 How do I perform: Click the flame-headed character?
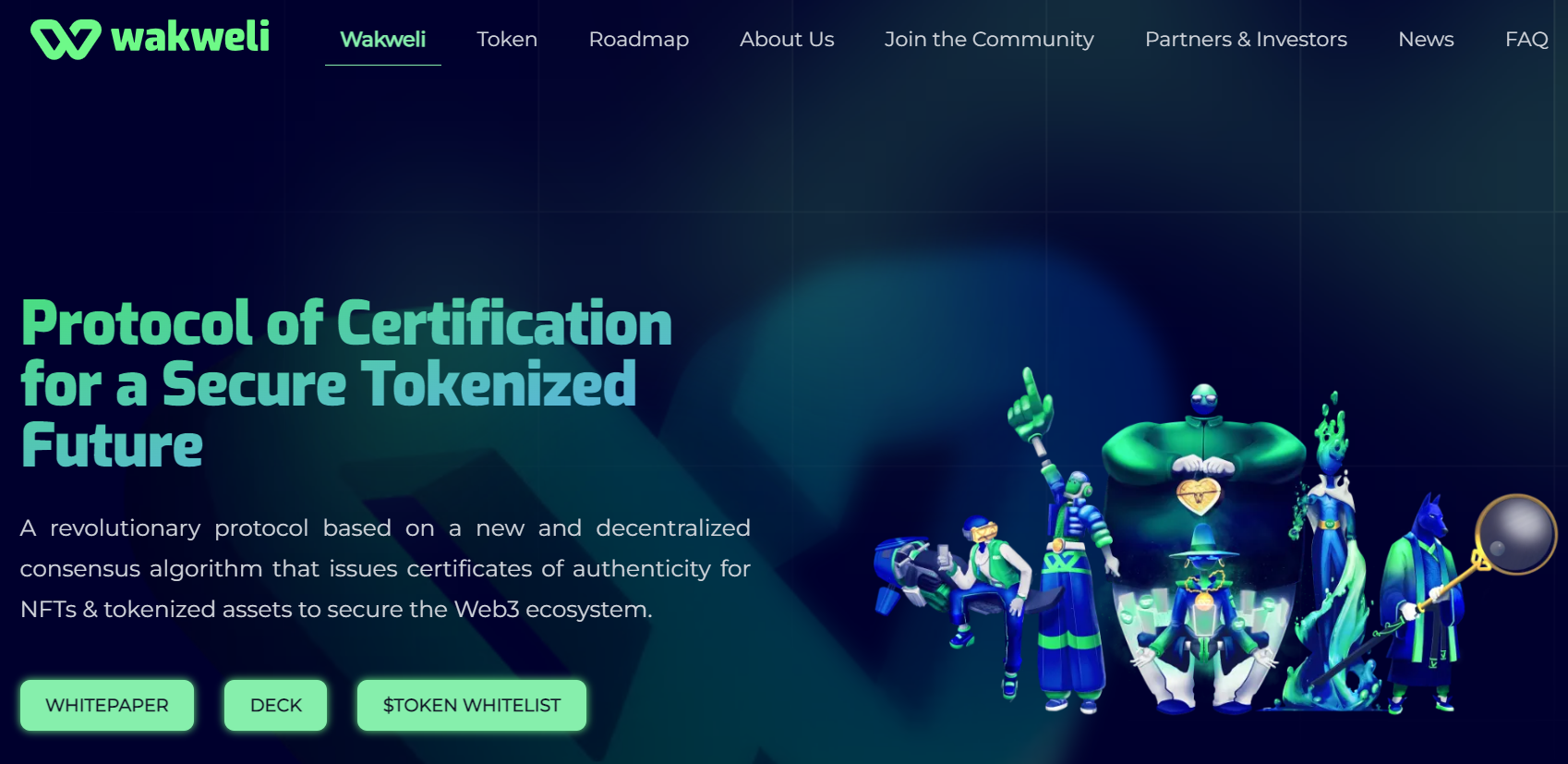pos(1330,554)
